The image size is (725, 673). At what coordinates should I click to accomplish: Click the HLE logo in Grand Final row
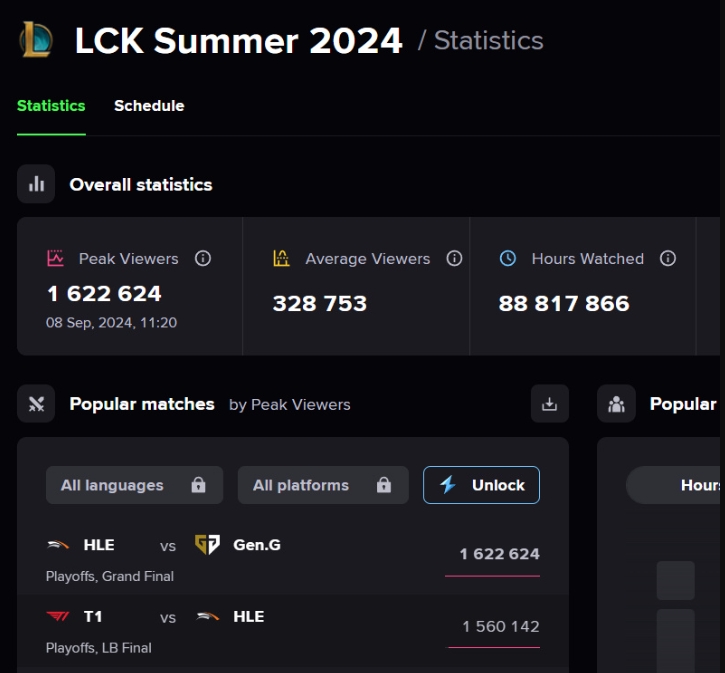[58, 545]
